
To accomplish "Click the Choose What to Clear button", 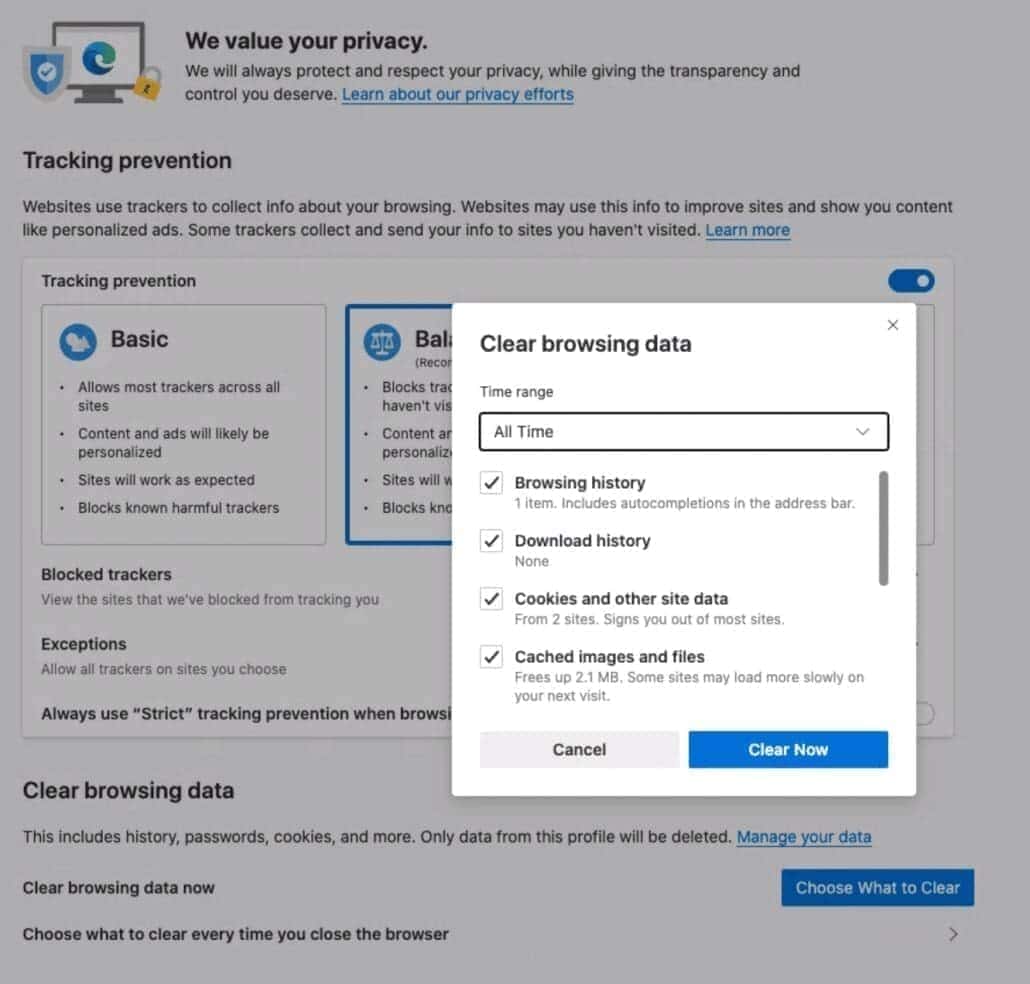I will [x=877, y=887].
